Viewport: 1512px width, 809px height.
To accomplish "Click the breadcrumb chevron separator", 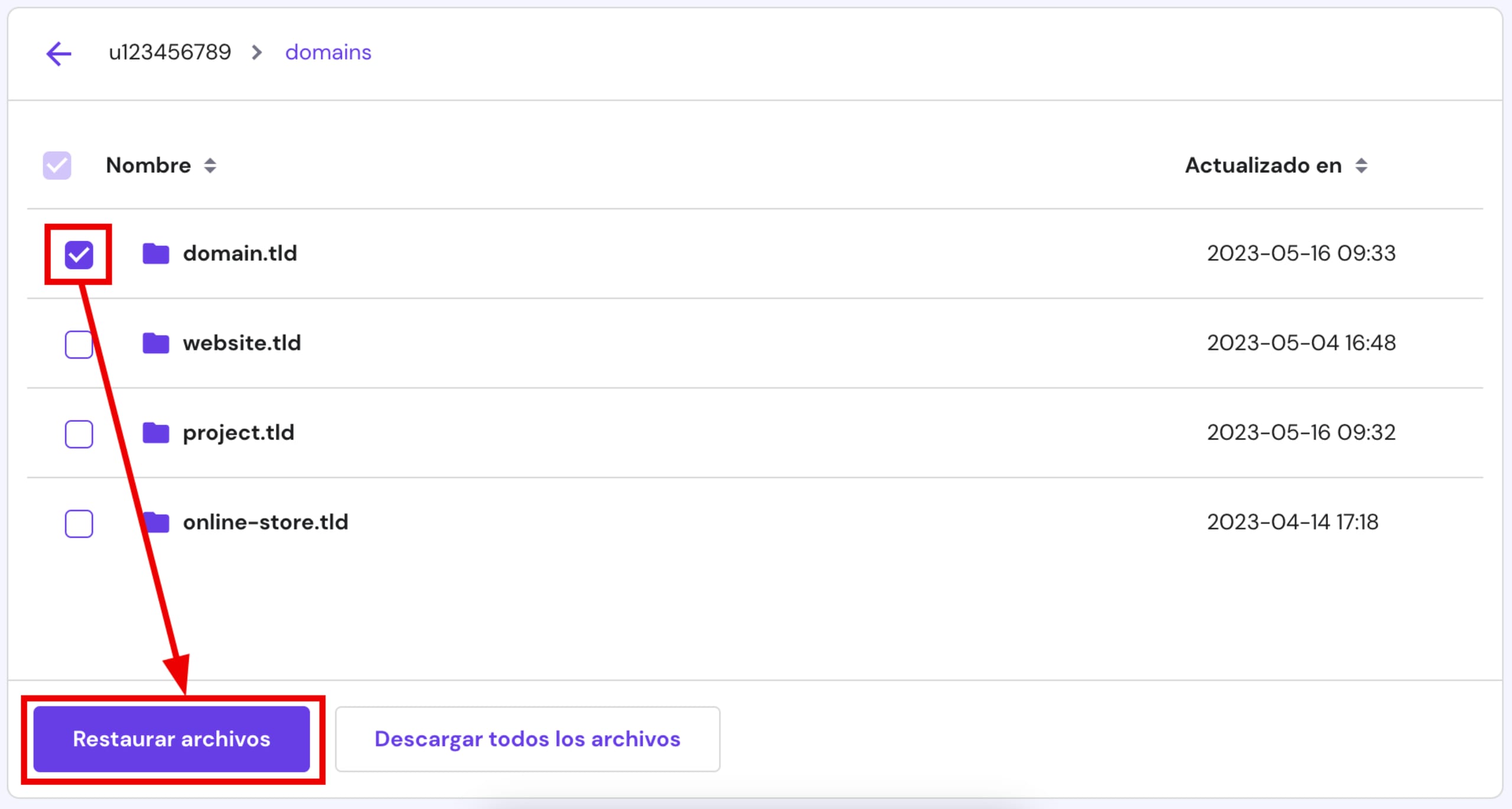I will click(257, 53).
